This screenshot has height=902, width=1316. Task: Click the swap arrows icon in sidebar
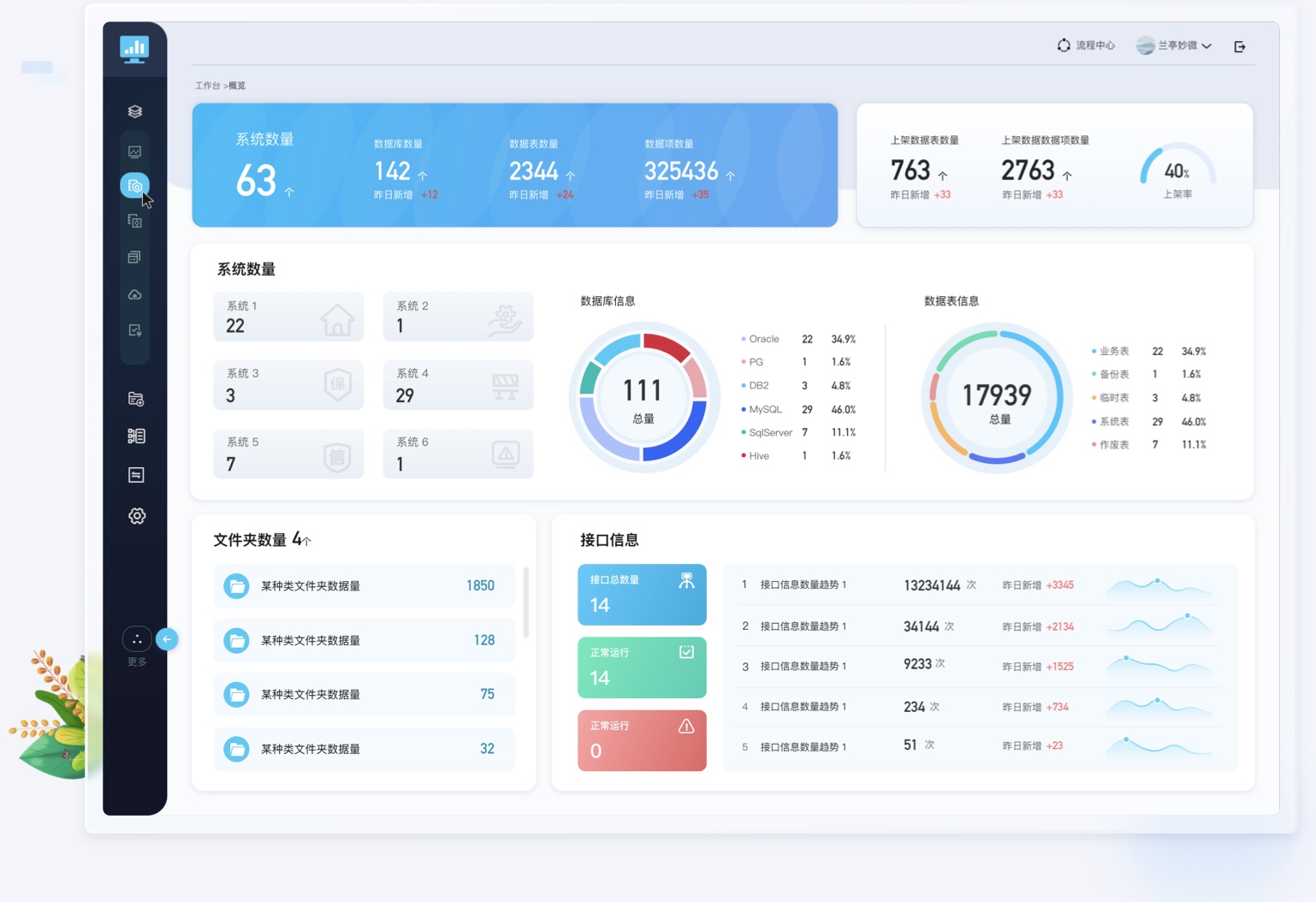point(136,475)
